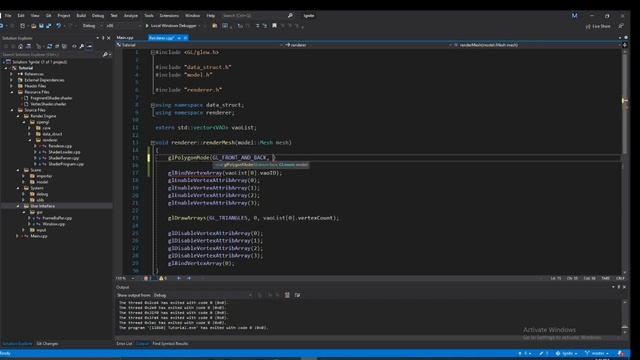Select Main.cpp in Solution Explorer
This screenshot has height=360, width=640.
(x=38, y=236)
